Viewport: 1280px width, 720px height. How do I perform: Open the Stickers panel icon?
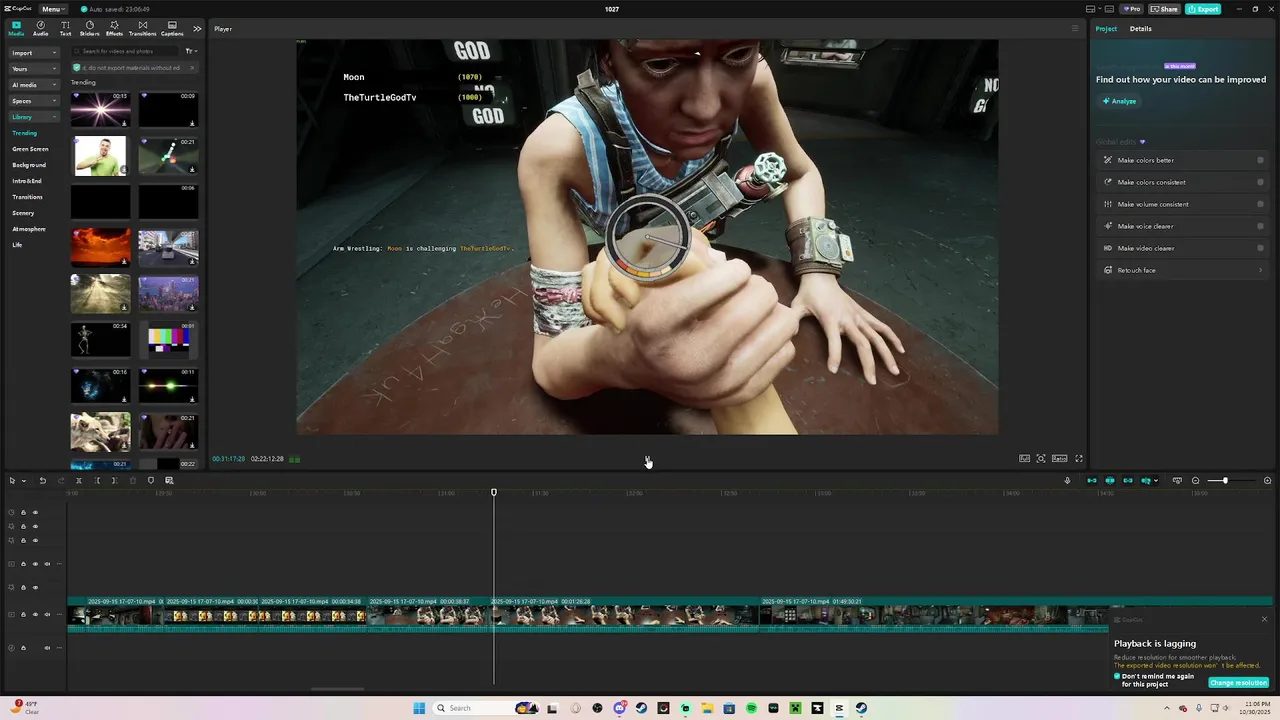pos(90,28)
